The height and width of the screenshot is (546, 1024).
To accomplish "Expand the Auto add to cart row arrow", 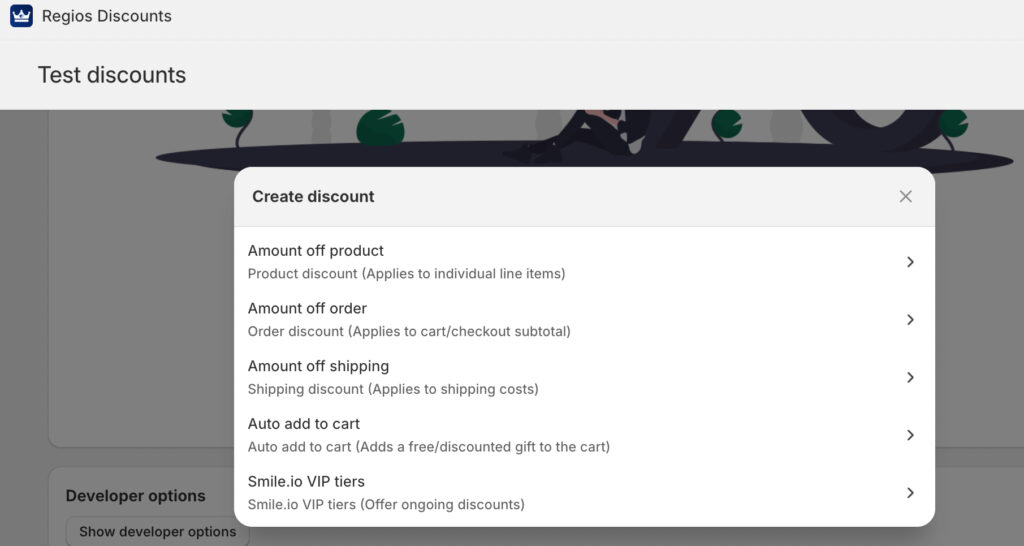I will pyautogui.click(x=910, y=435).
